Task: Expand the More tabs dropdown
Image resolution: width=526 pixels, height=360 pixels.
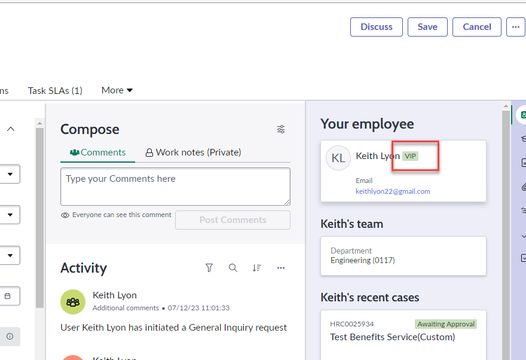Action: click(117, 90)
